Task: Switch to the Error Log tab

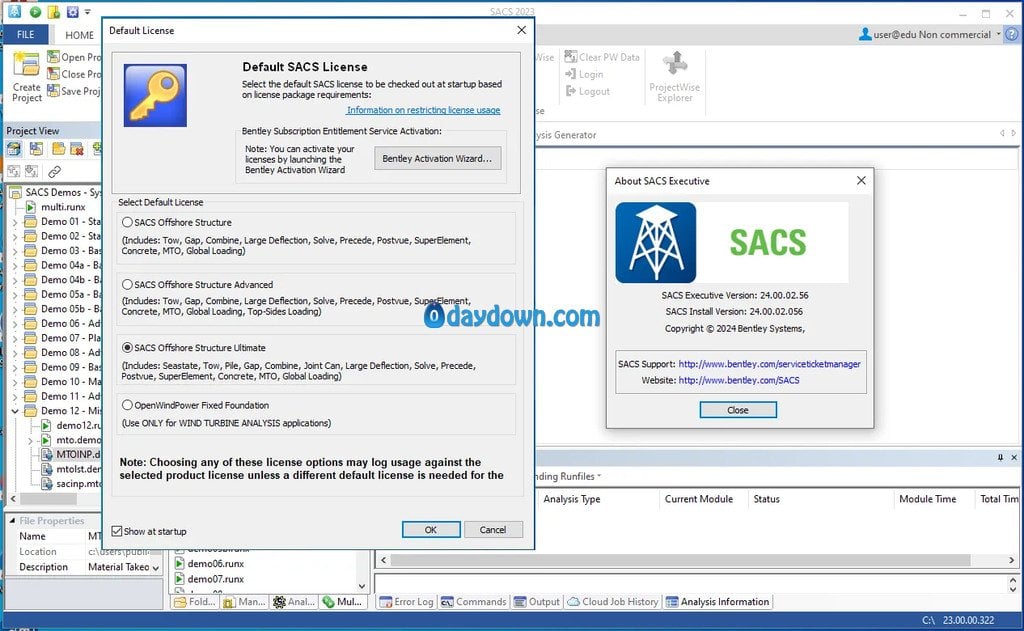Action: pos(406,602)
